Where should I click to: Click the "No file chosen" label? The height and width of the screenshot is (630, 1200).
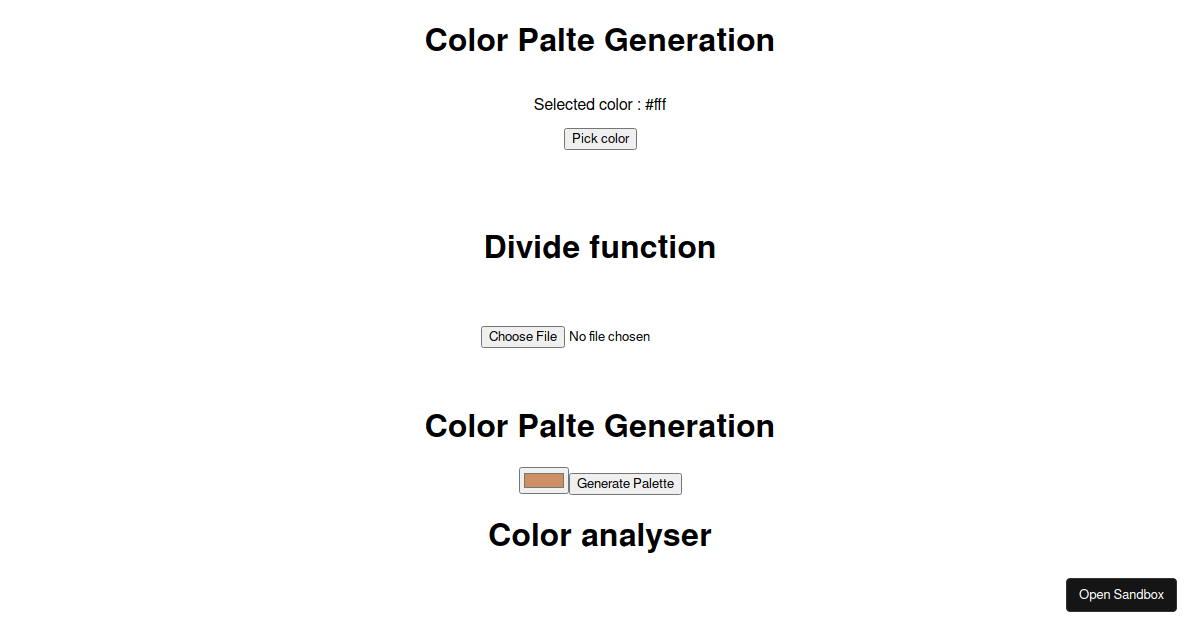[609, 337]
